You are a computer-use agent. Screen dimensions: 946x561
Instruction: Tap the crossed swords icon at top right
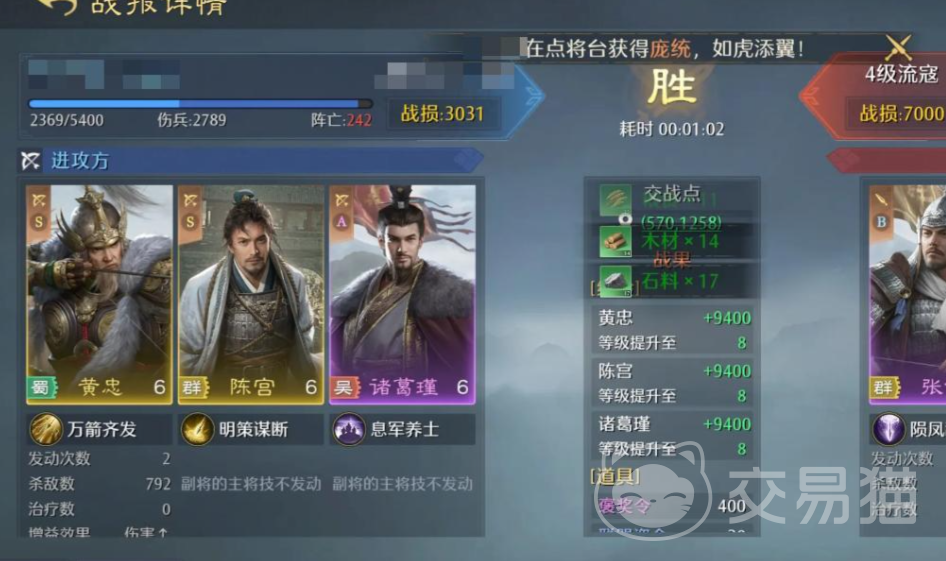point(898,47)
